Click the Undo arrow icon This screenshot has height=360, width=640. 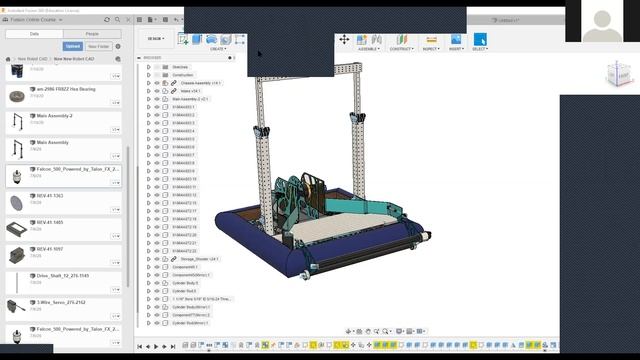pos(176,20)
